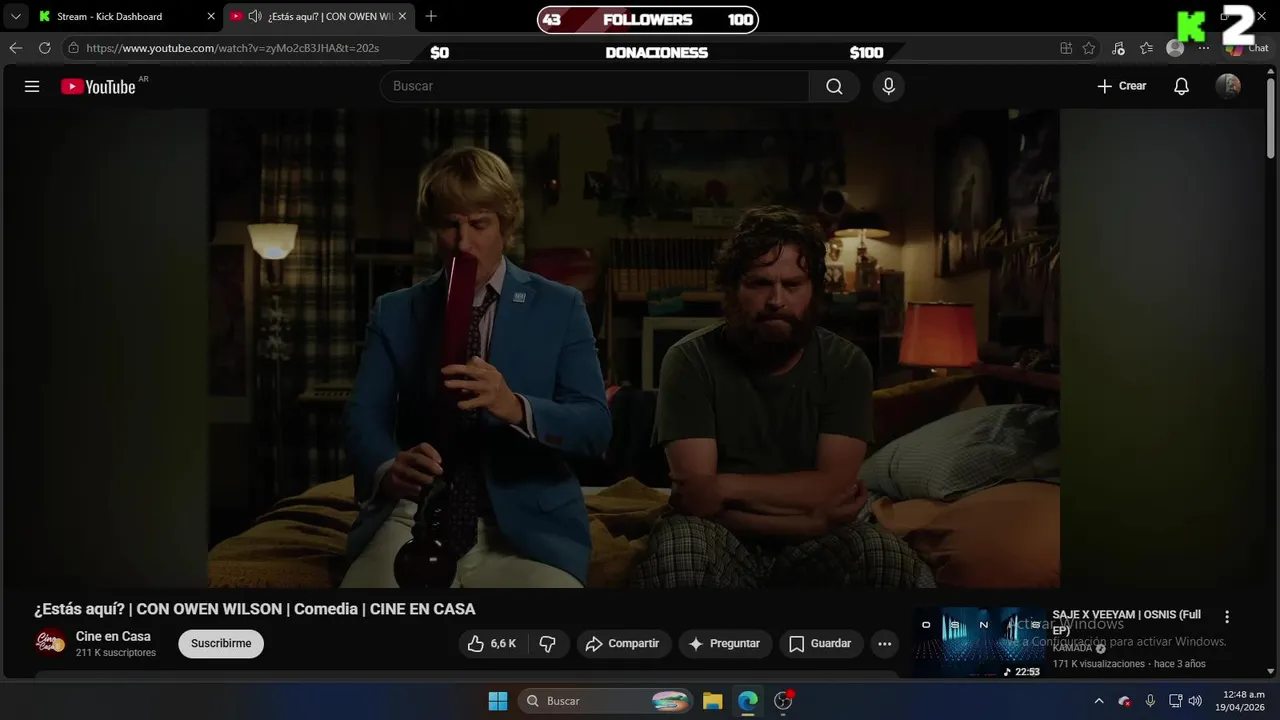Screen dimensions: 1280x720
Task: Click the magnifier search button
Action: (834, 86)
